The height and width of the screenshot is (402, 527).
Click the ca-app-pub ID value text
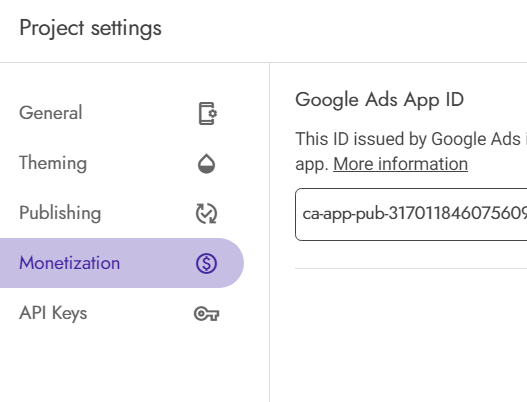(x=414, y=213)
